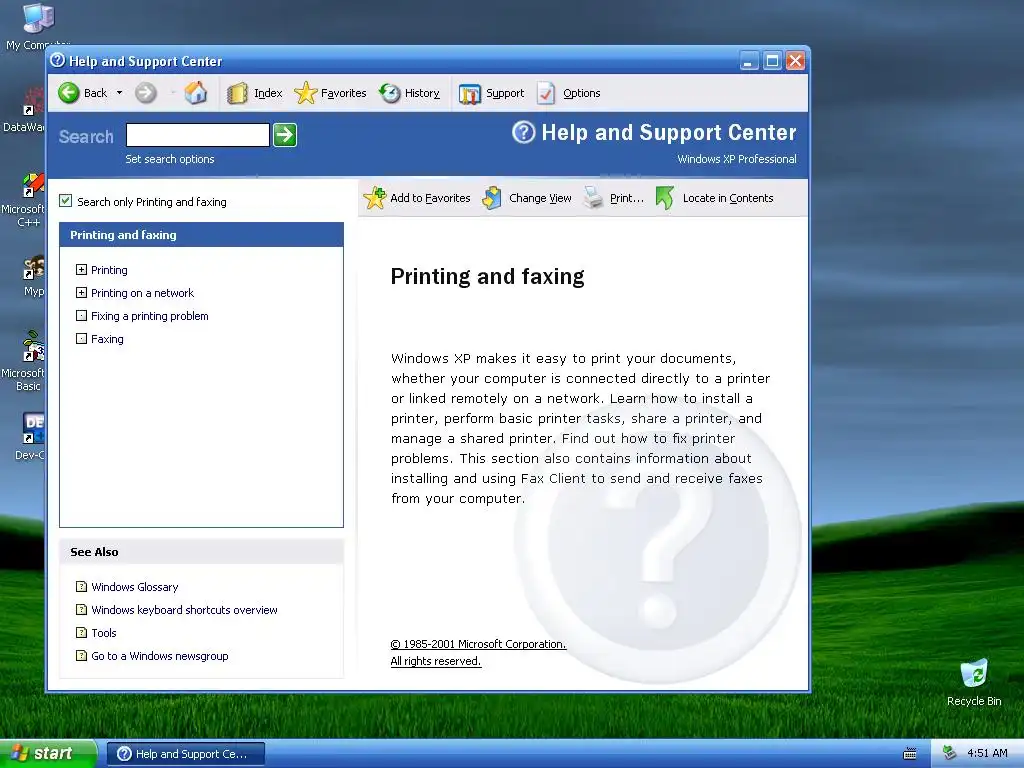This screenshot has height=768, width=1024.
Task: Click the History toolbar label
Action: click(422, 93)
